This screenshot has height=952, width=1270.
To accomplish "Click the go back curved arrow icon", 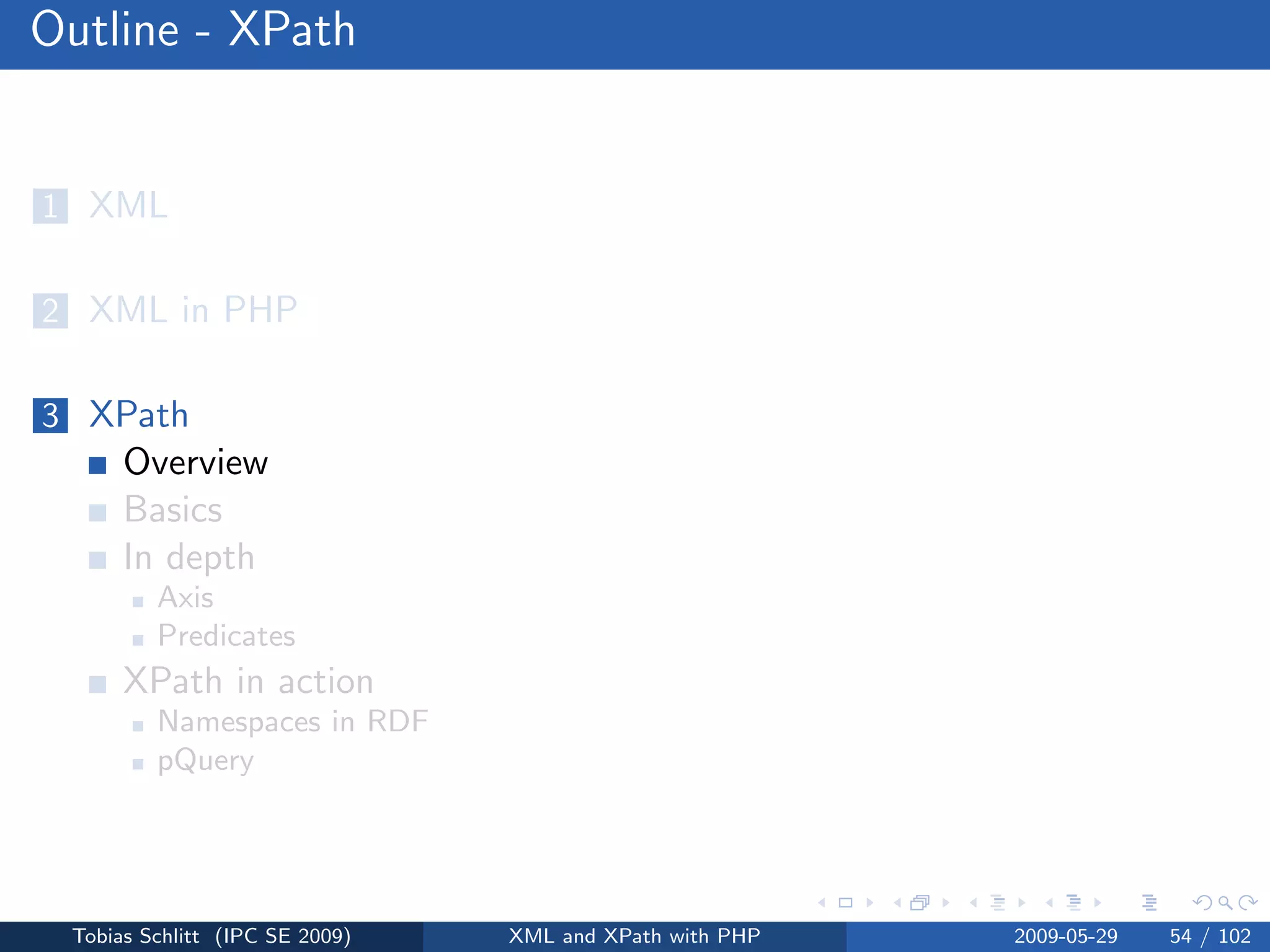I will (x=1202, y=903).
